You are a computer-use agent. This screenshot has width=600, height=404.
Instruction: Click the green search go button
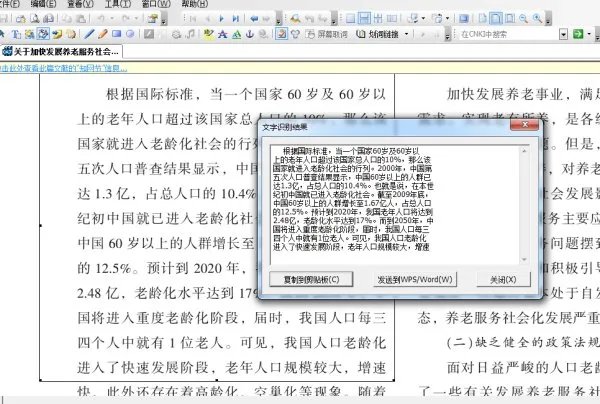click(577, 34)
